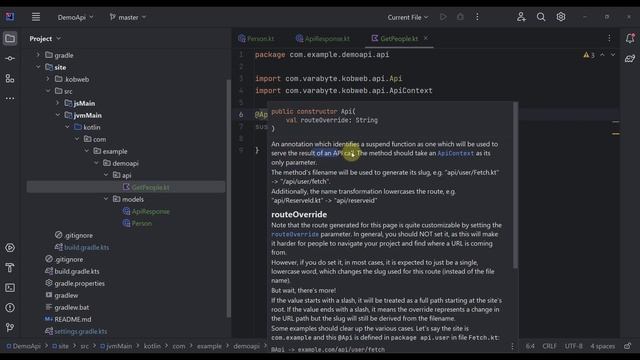
Task: Go to previous highlighted error arrow
Action: 602,55
